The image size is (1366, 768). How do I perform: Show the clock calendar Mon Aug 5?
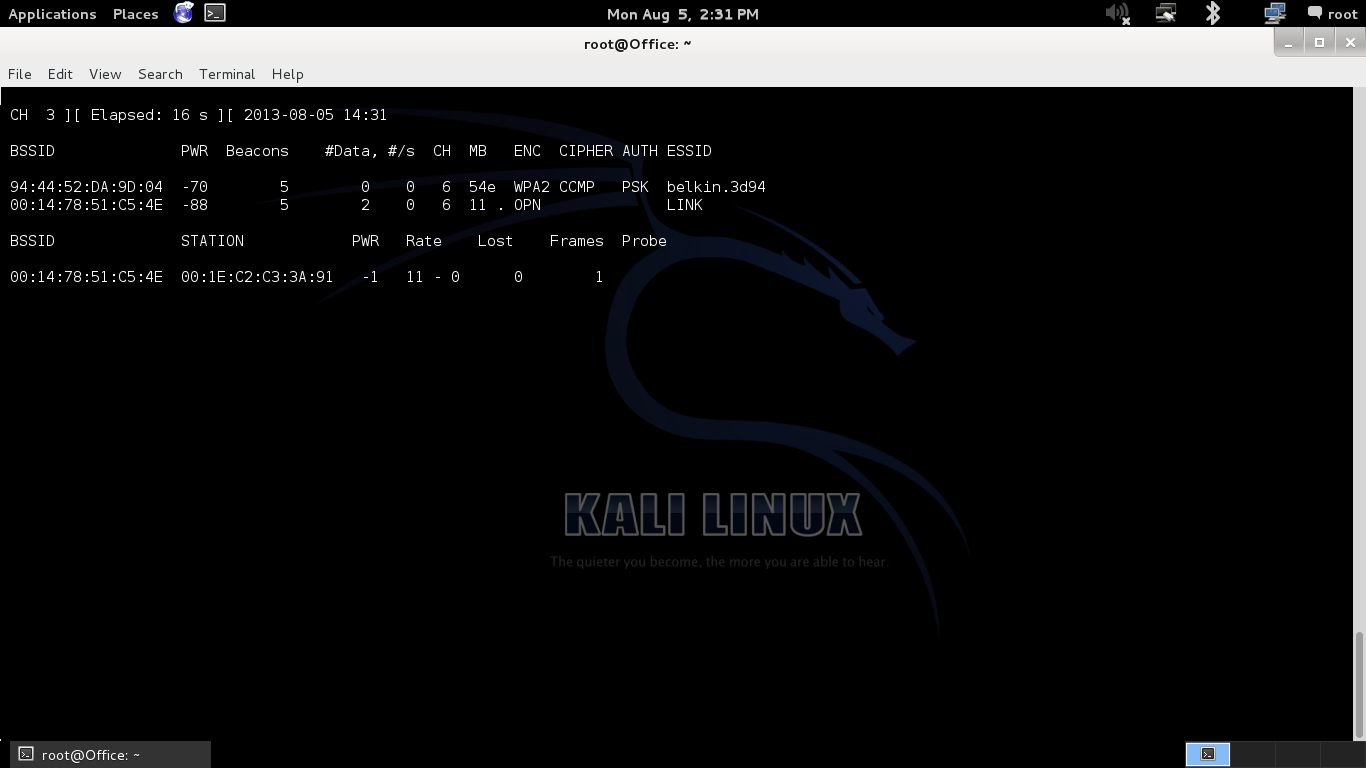[683, 14]
